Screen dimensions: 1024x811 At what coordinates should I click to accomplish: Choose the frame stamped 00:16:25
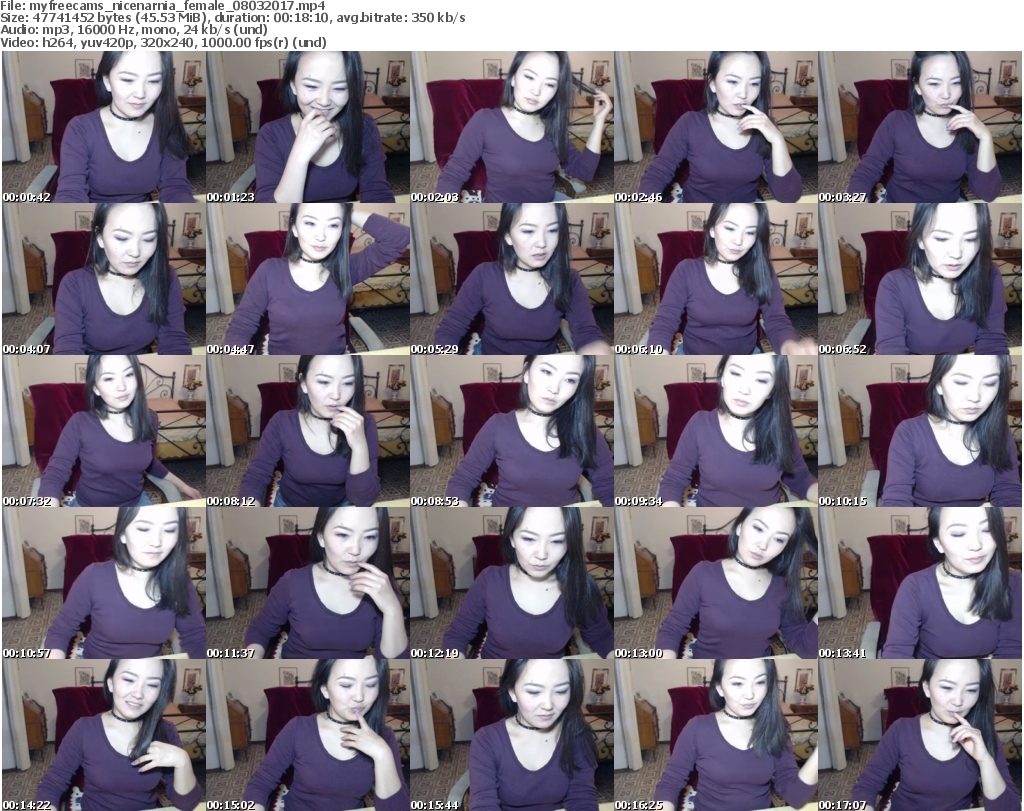tap(716, 735)
